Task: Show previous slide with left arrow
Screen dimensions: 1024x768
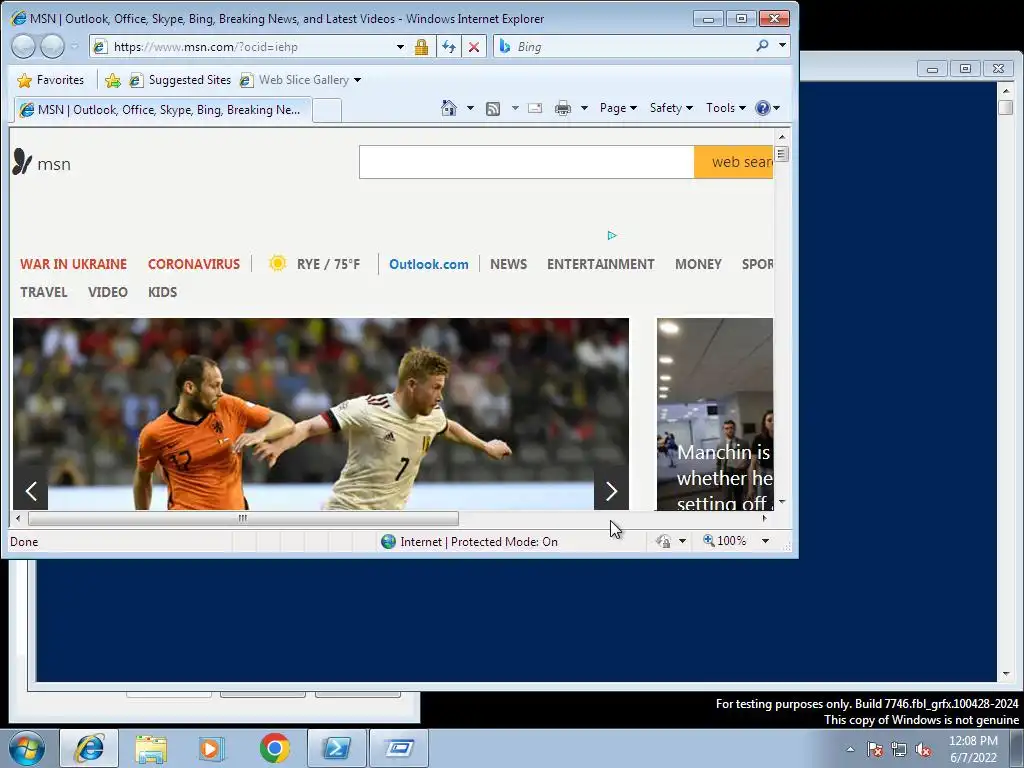Action: 31,490
